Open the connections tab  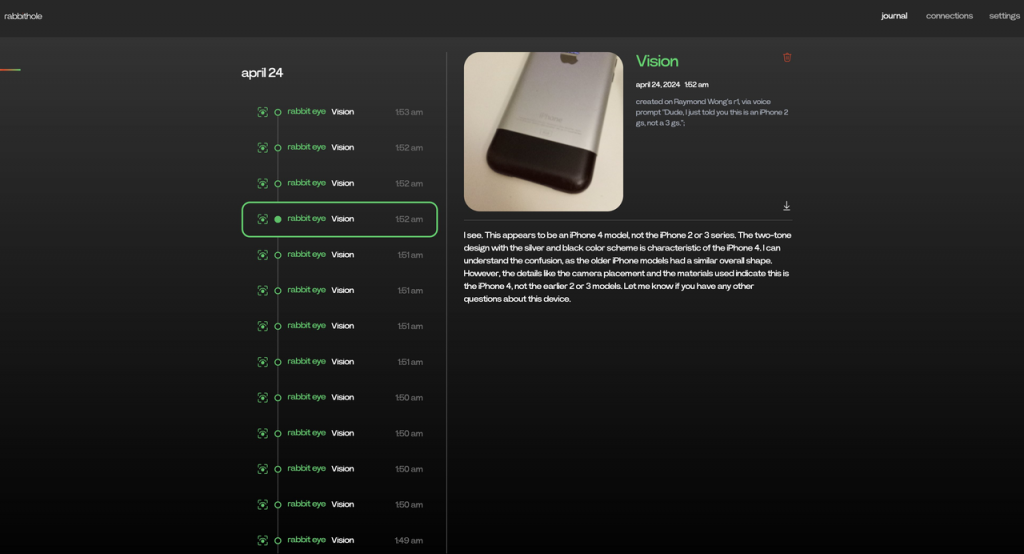[x=949, y=16]
